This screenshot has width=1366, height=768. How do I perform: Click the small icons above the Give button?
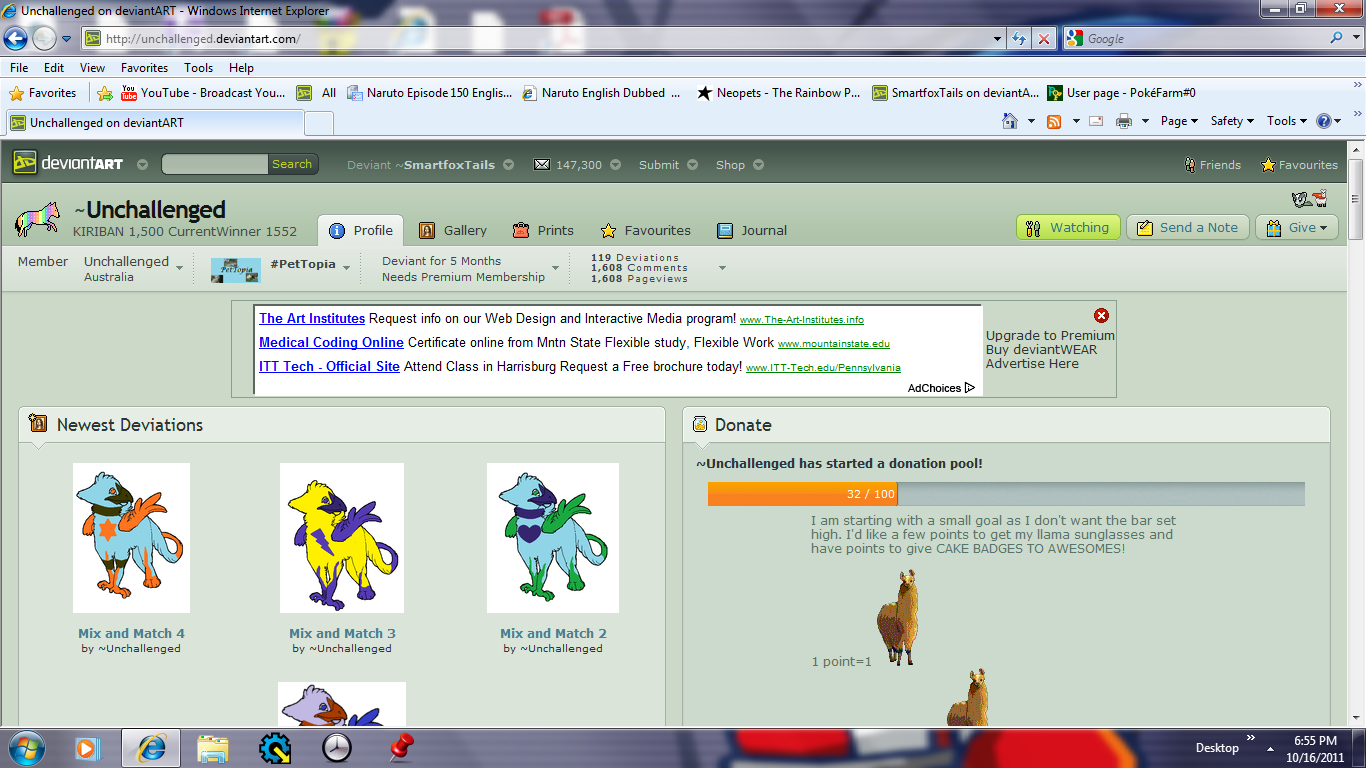coord(1309,198)
